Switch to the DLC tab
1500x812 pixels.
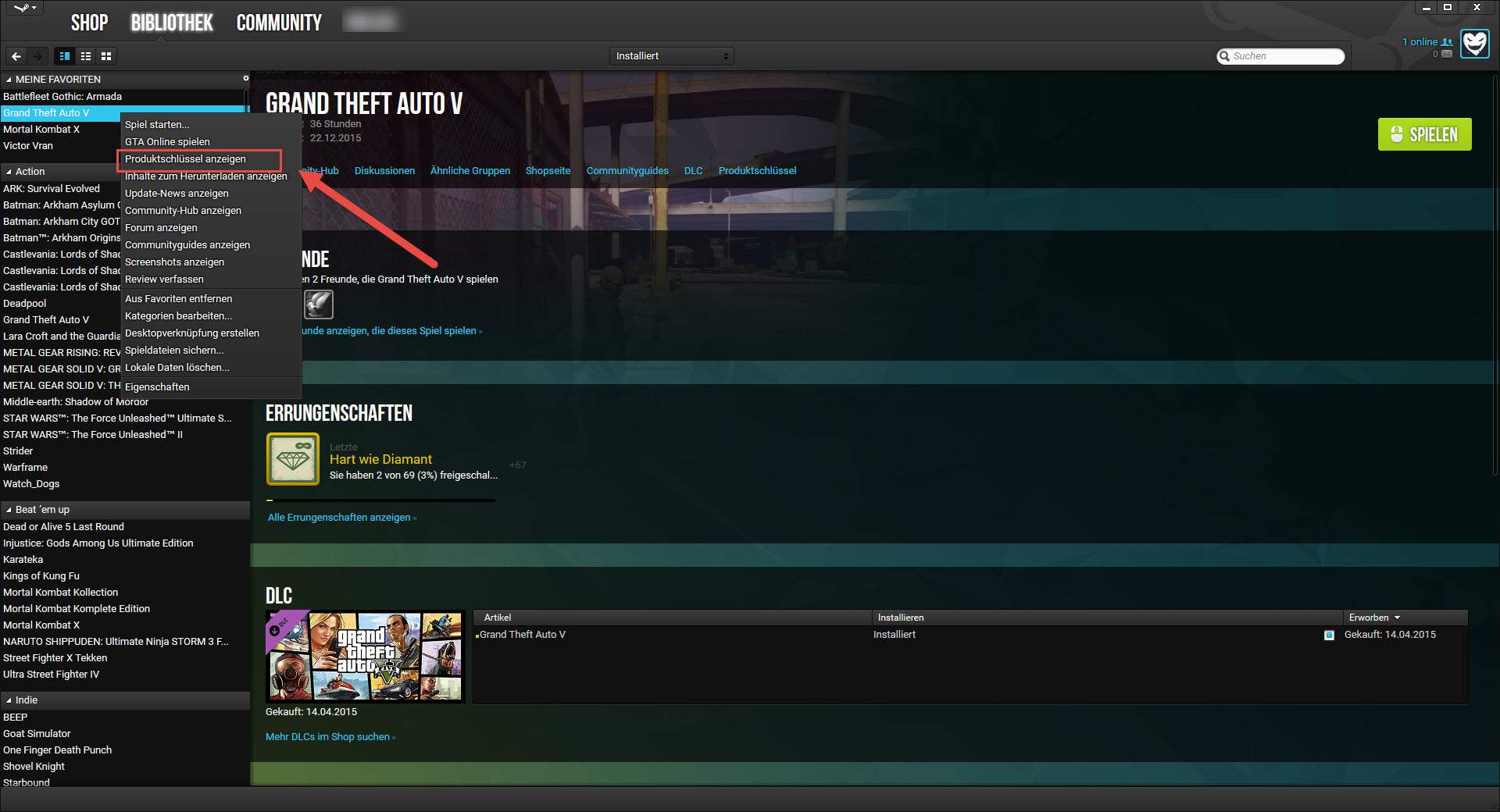[x=693, y=170]
